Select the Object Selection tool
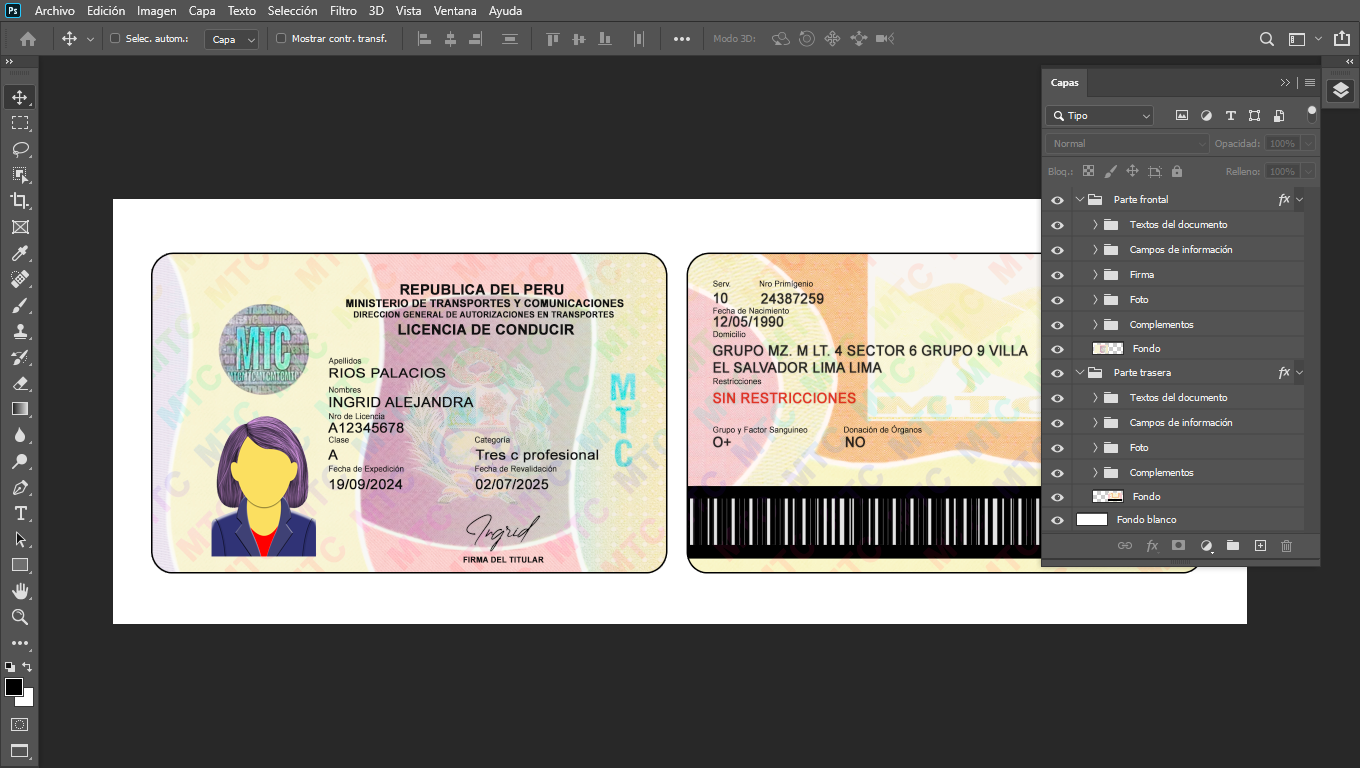 pos(20,175)
